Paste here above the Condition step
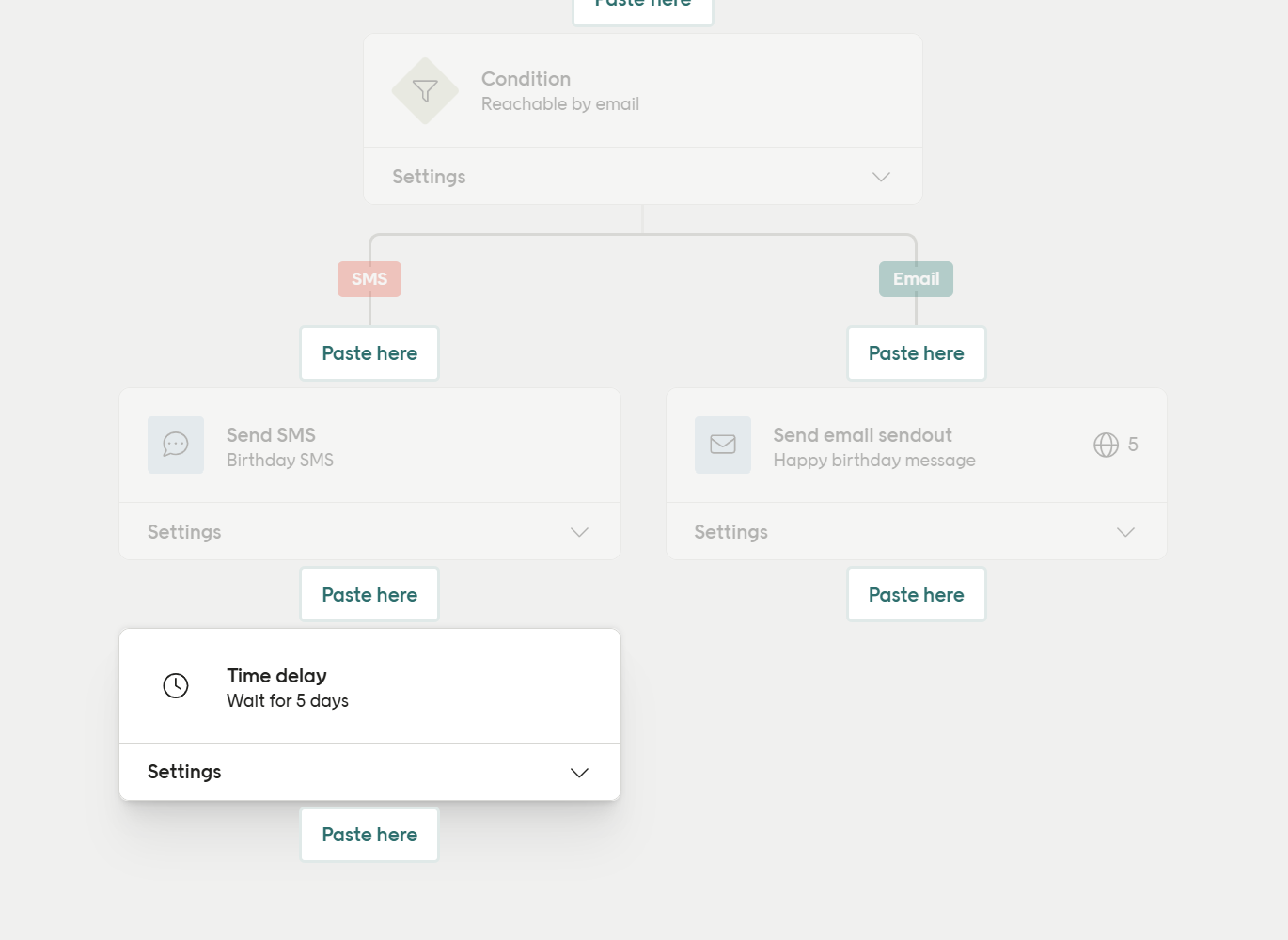The height and width of the screenshot is (940, 1288). click(643, 8)
